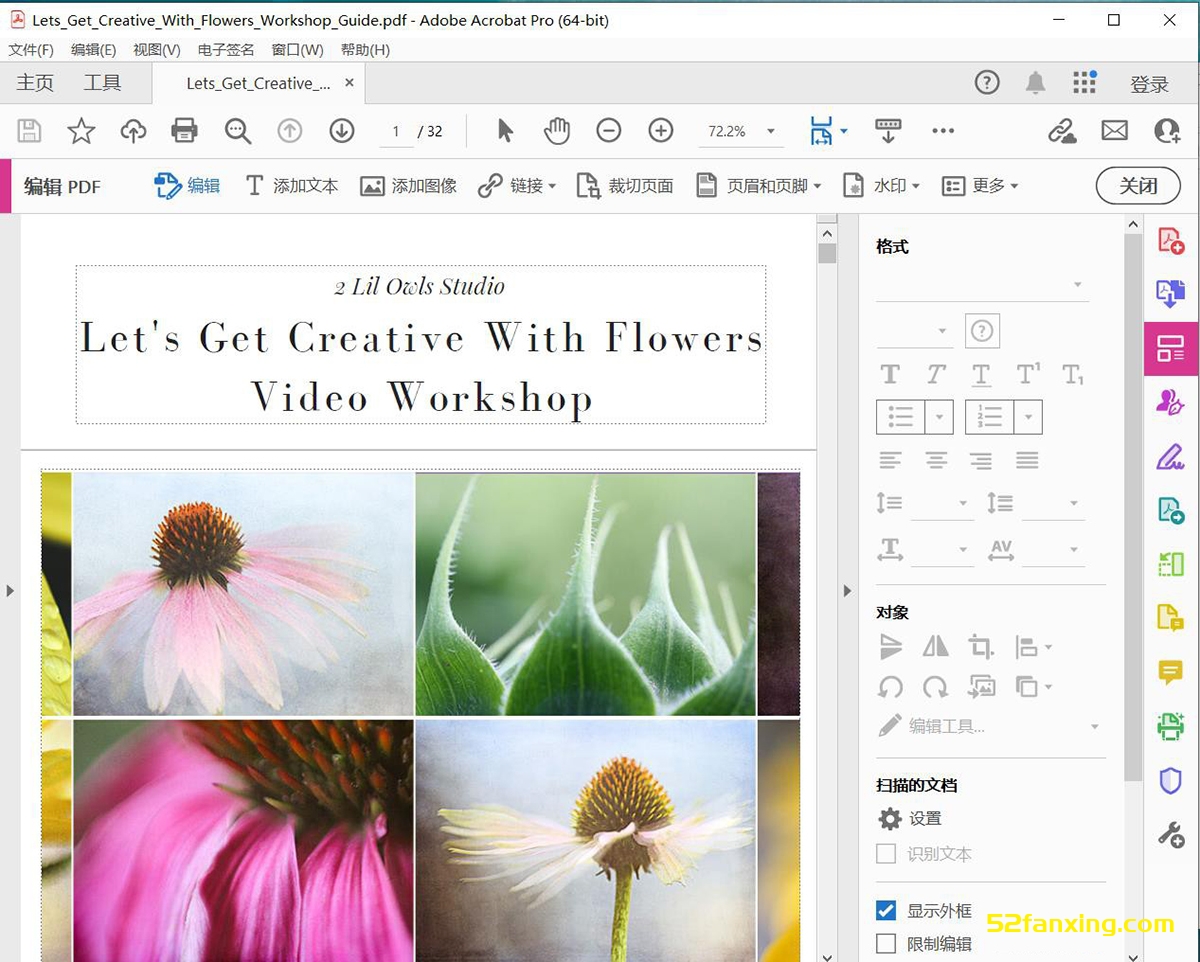Print the document with the printer icon
1200x962 pixels.
[184, 131]
